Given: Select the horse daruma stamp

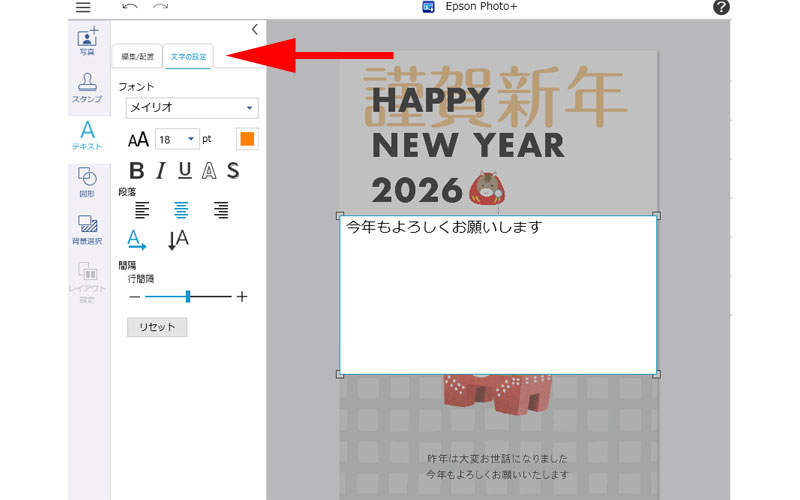Looking at the screenshot, I should click(487, 188).
